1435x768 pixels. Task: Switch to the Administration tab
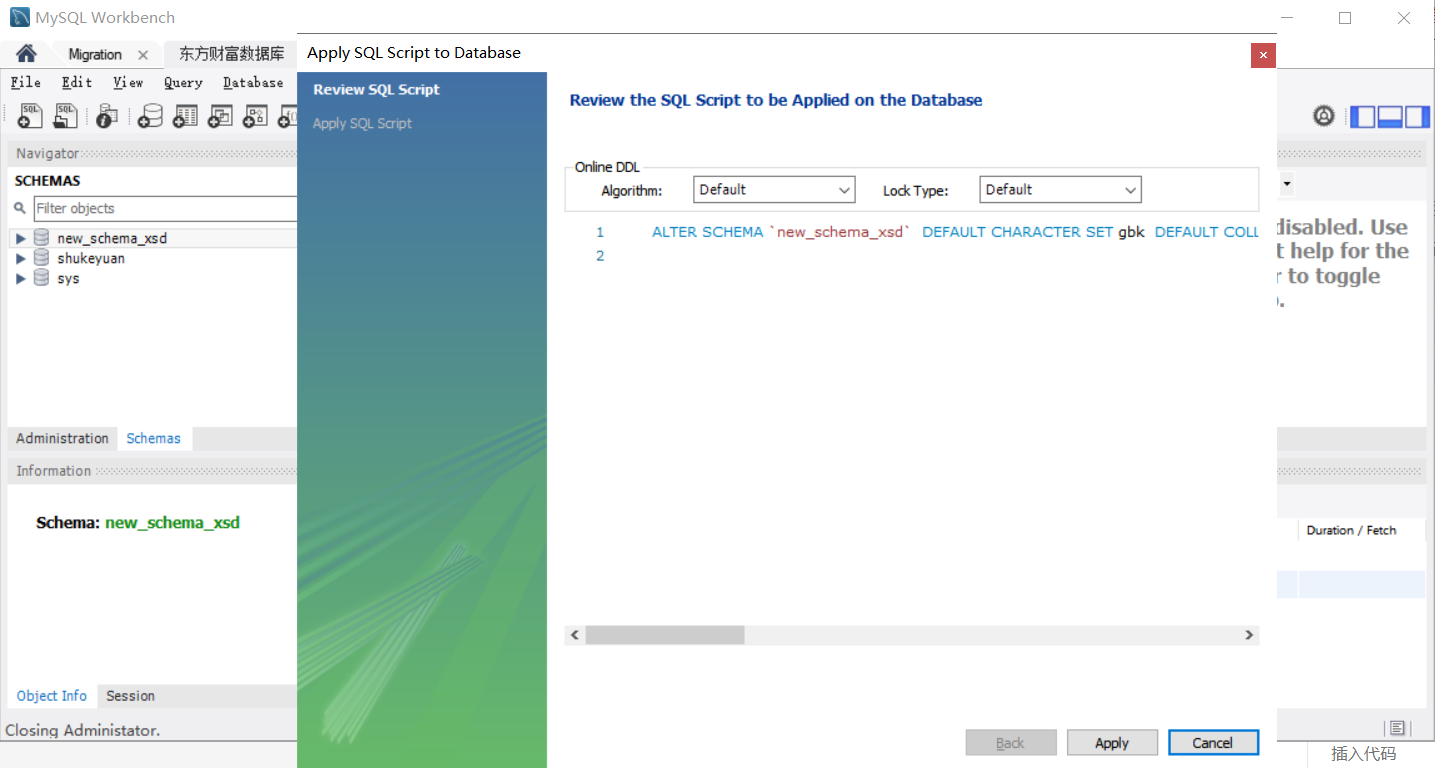[62, 438]
